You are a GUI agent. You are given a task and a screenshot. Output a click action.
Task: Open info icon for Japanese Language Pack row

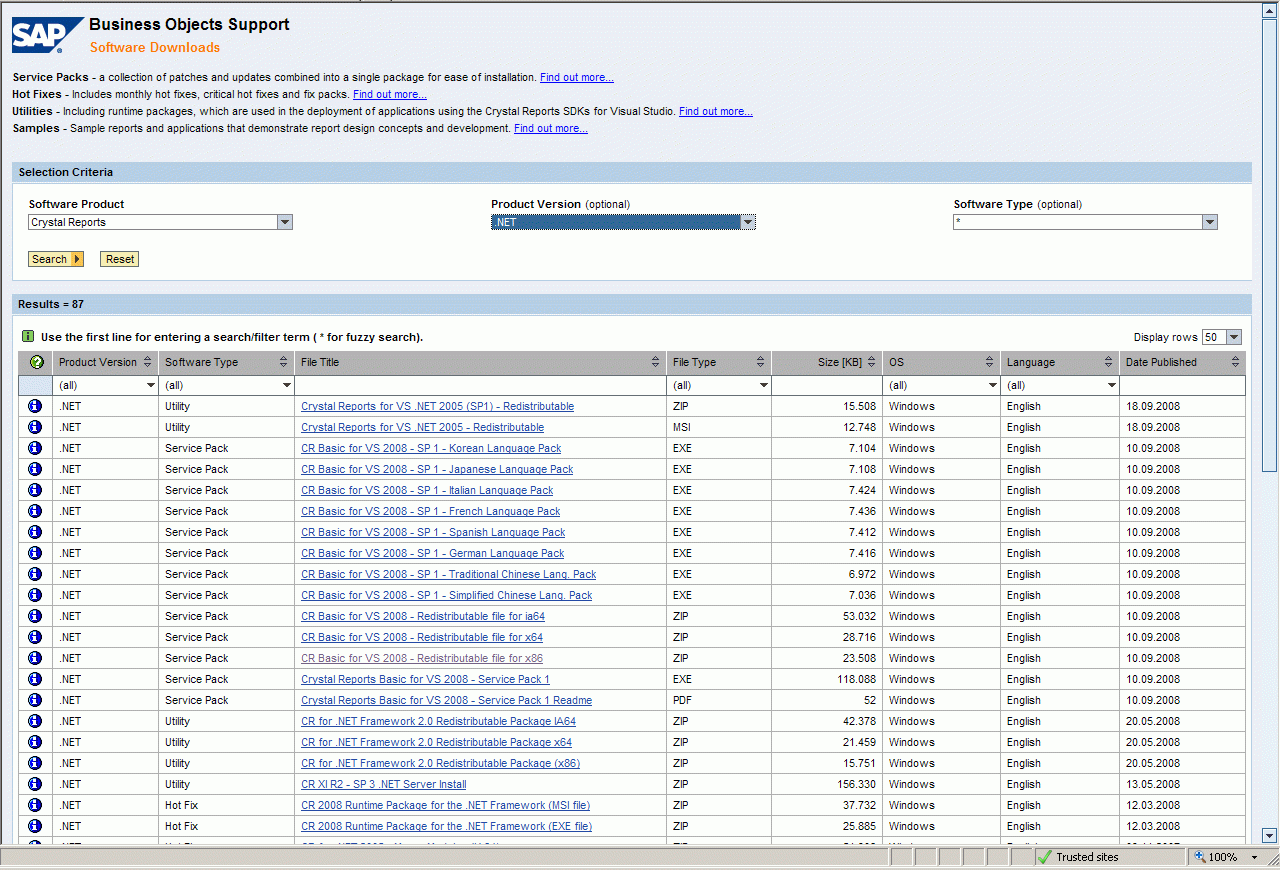[x=35, y=469]
